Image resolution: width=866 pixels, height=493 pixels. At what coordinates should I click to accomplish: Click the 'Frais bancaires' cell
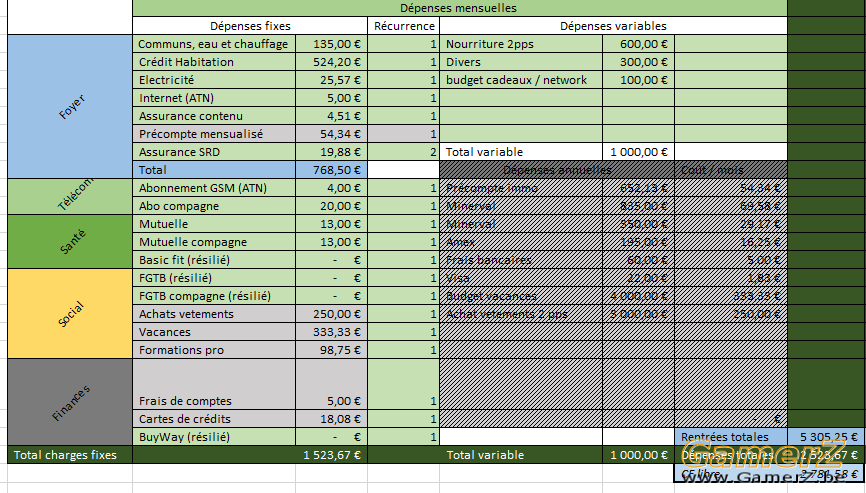(x=521, y=260)
